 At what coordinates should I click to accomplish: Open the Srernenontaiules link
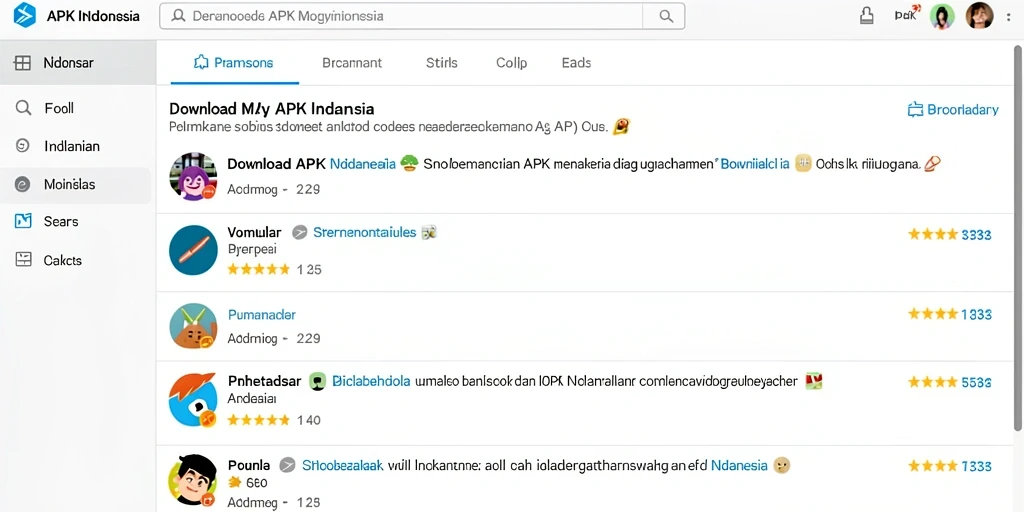tap(364, 232)
